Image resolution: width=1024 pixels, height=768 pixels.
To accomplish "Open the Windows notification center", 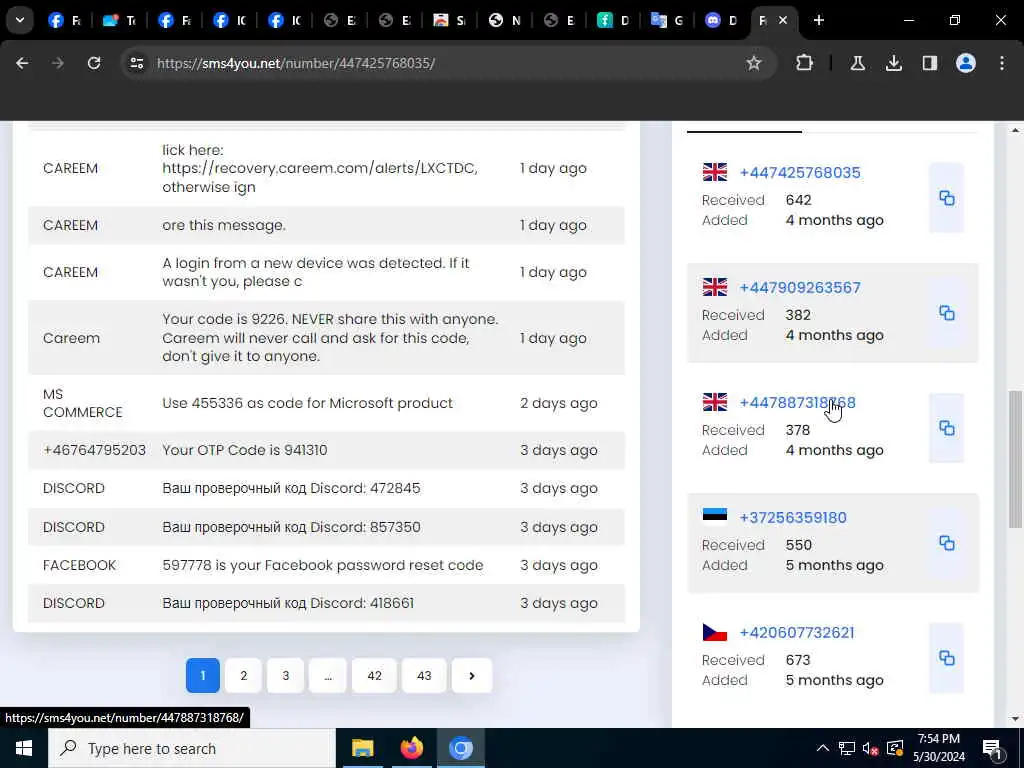I will (992, 748).
